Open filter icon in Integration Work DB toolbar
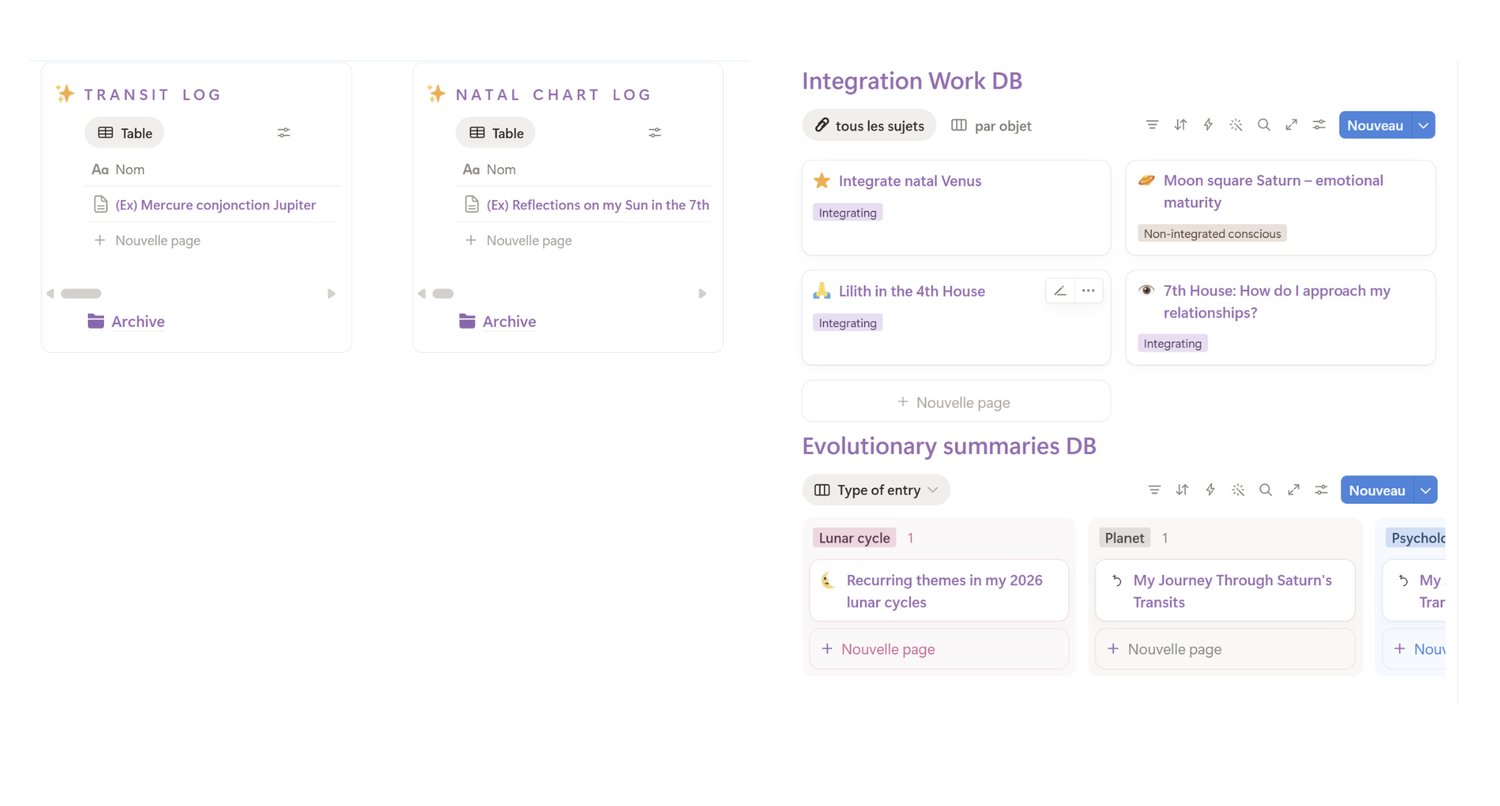This screenshot has width=1500, height=806. [x=1152, y=125]
